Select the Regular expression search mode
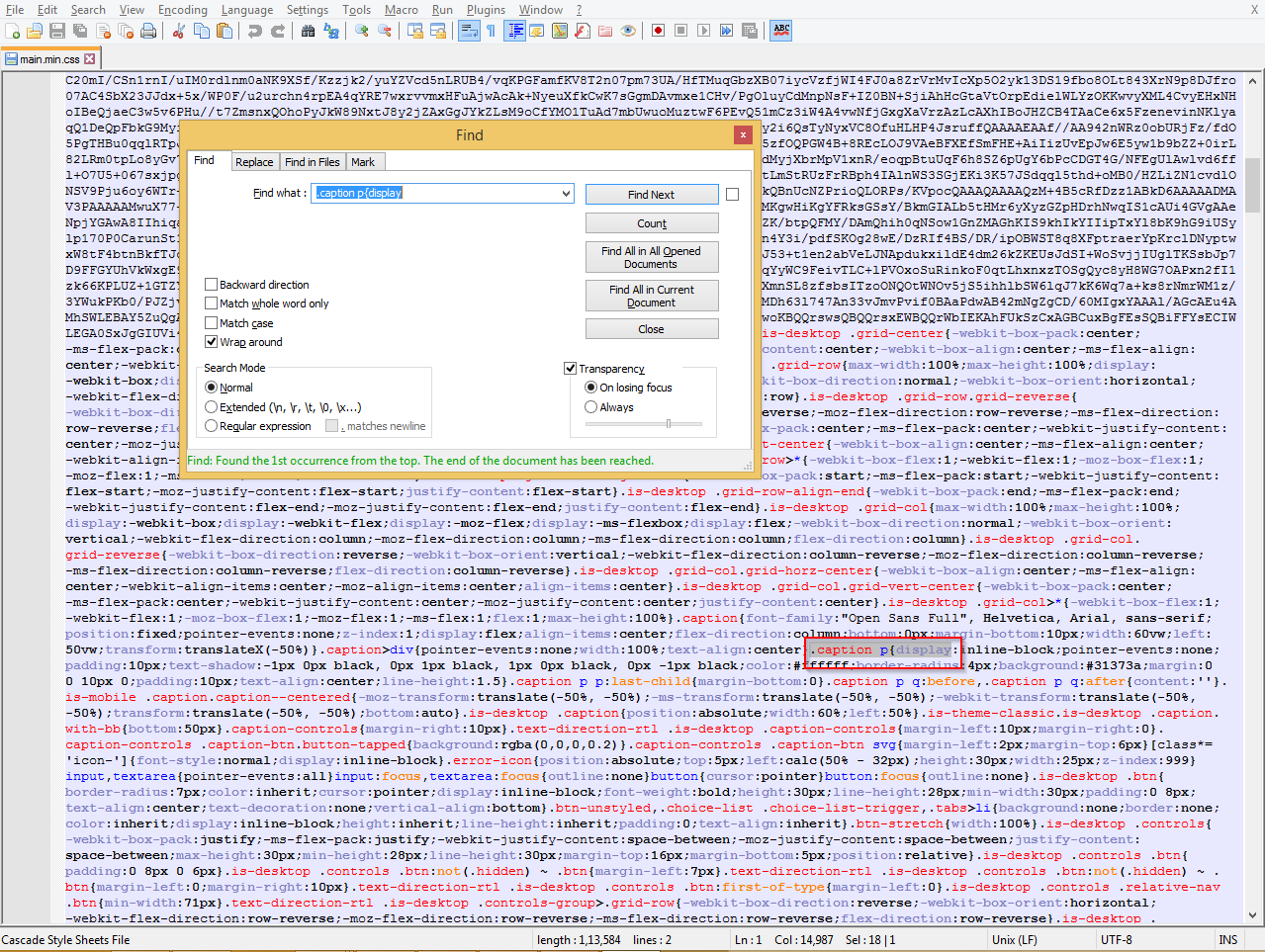This screenshot has height=952, width=1265. (211, 426)
